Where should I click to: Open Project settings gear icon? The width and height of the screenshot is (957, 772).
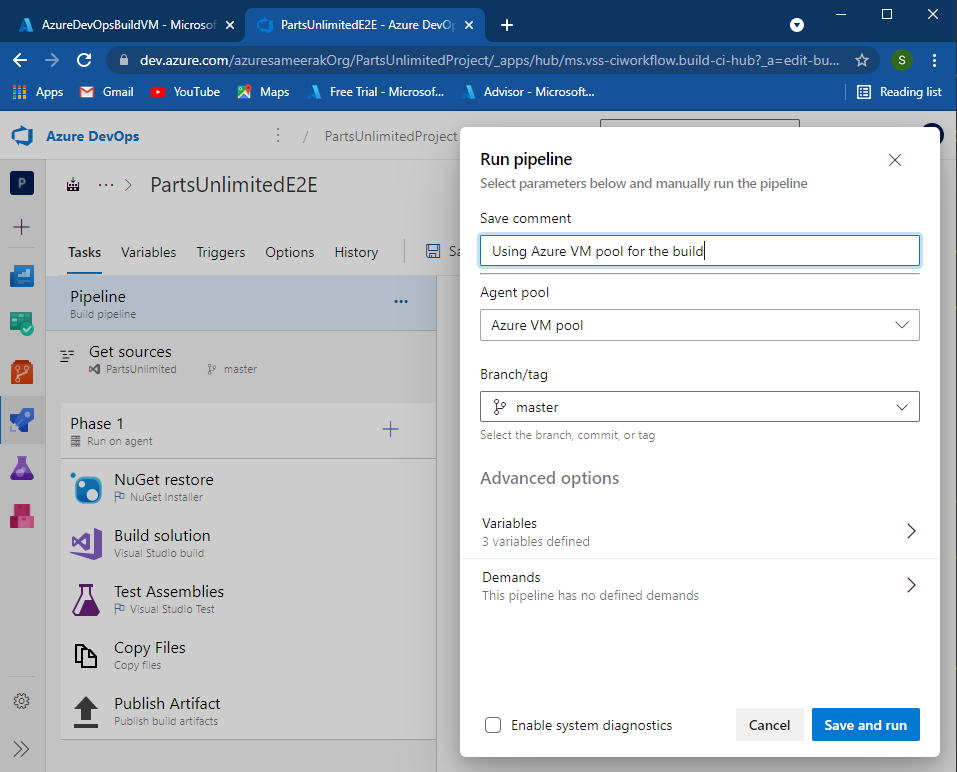pyautogui.click(x=22, y=701)
